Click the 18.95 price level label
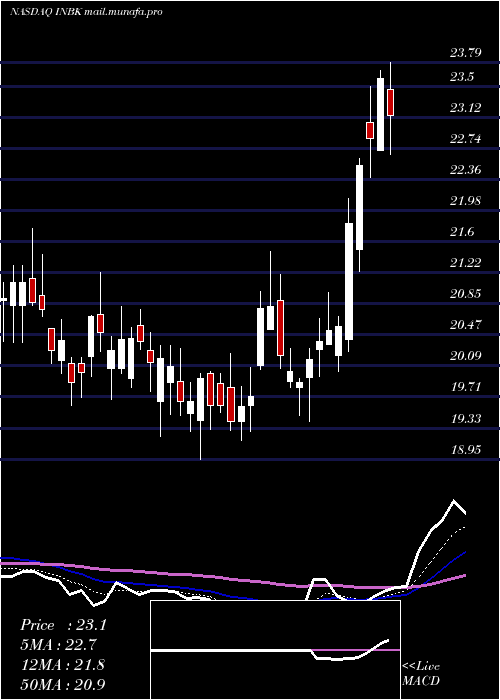The width and height of the screenshot is (500, 700). [x=466, y=450]
